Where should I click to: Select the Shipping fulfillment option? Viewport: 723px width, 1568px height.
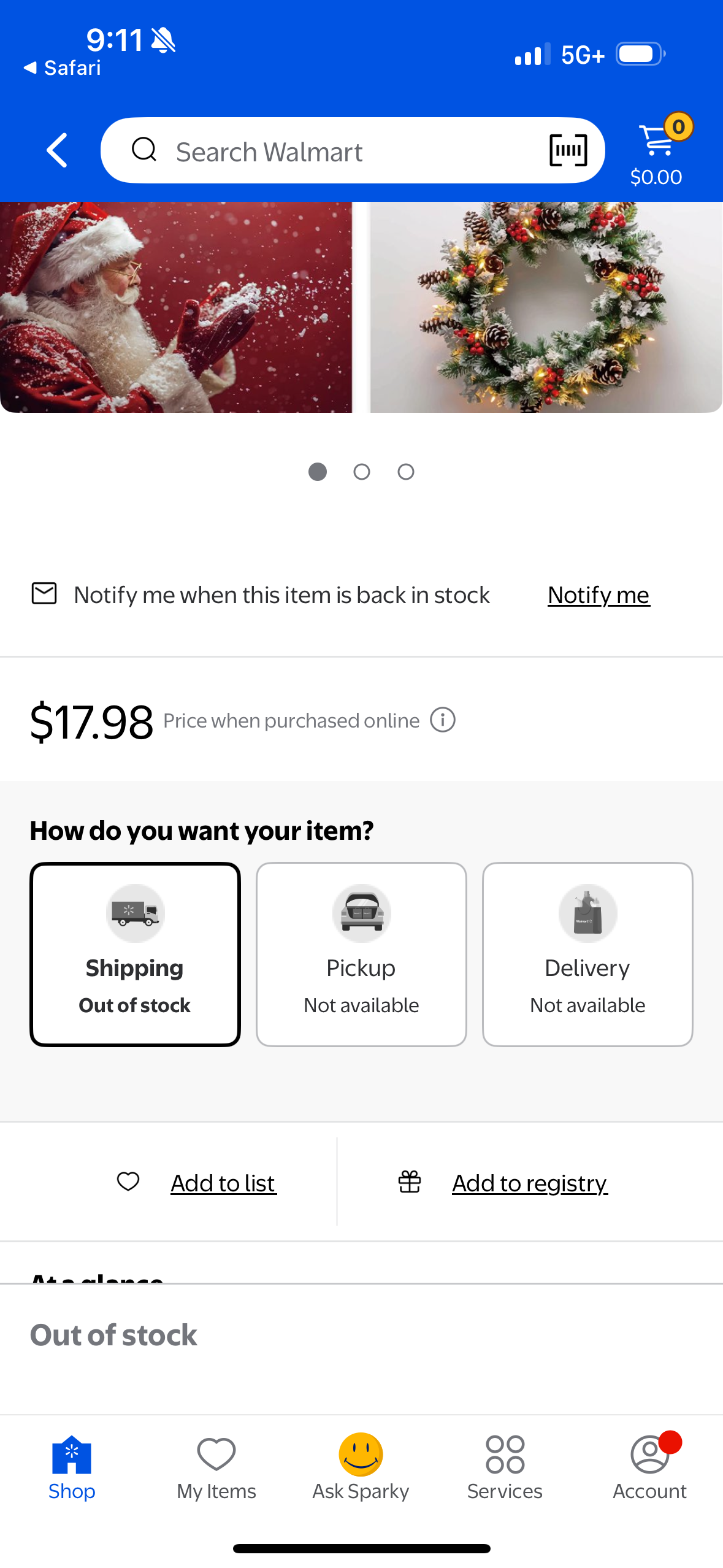(135, 954)
